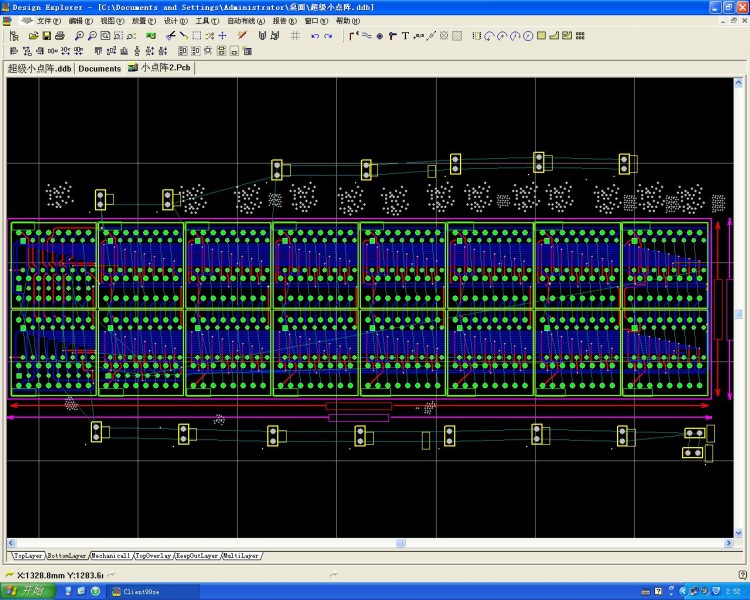
Task: Click the Windows 开始 Start button
Action: click(28, 591)
